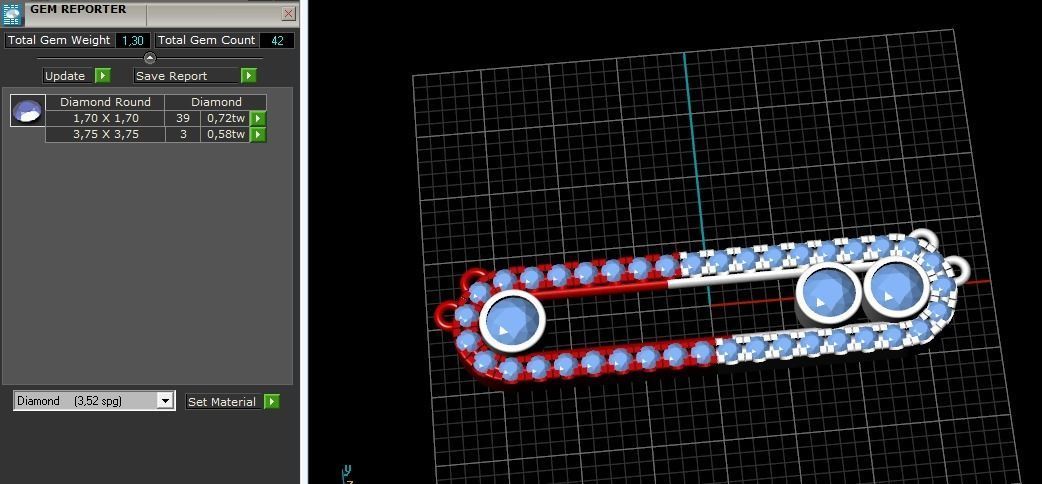
Task: Click the Total Gem Count label
Action: [x=207, y=40]
